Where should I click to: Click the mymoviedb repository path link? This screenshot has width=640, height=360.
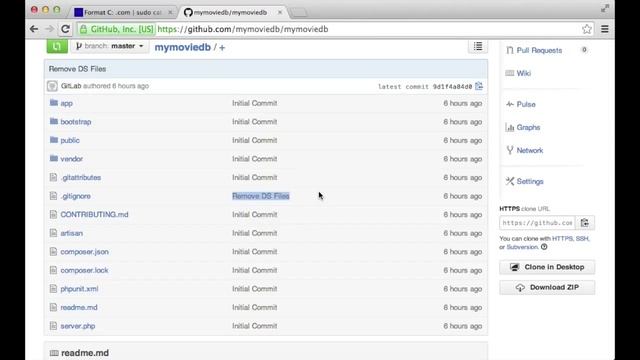tap(182, 47)
